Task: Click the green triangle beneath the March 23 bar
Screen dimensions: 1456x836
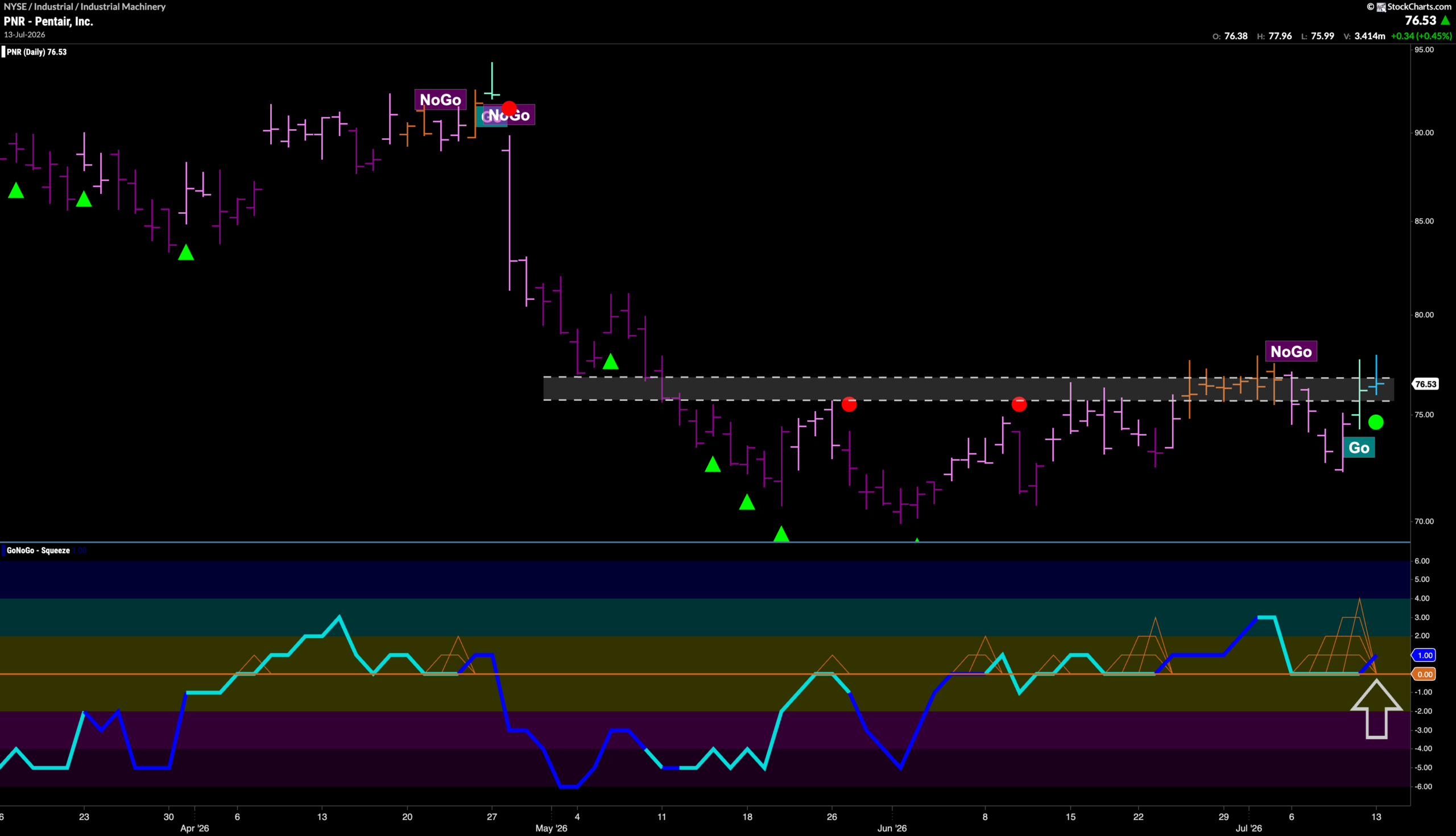Action: pos(84,198)
